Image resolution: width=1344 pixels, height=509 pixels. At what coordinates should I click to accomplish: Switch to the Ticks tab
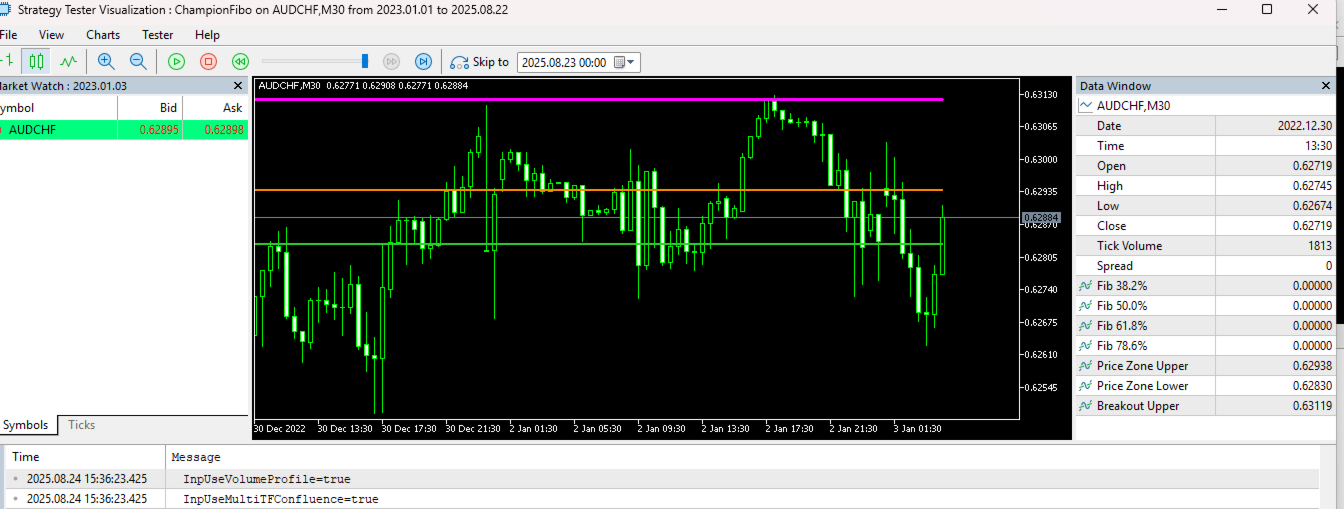pos(82,425)
